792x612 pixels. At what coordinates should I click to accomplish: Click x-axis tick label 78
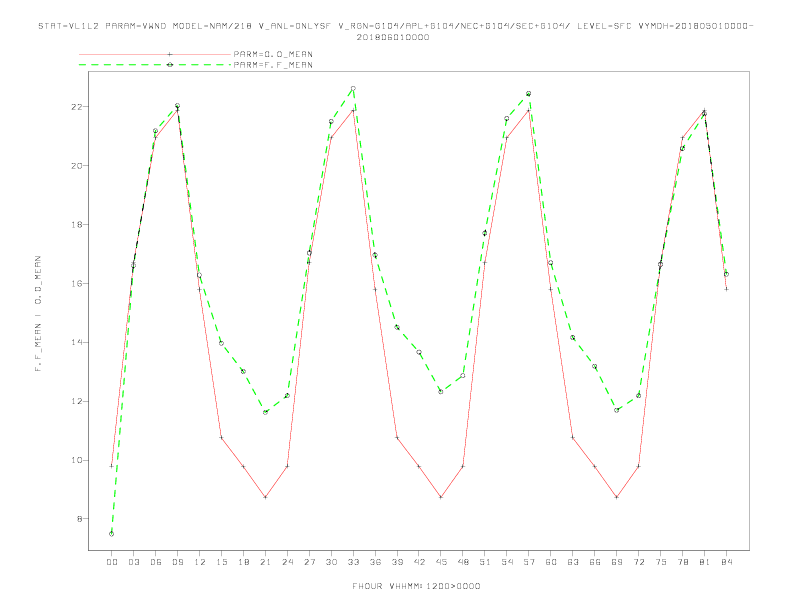pos(683,562)
